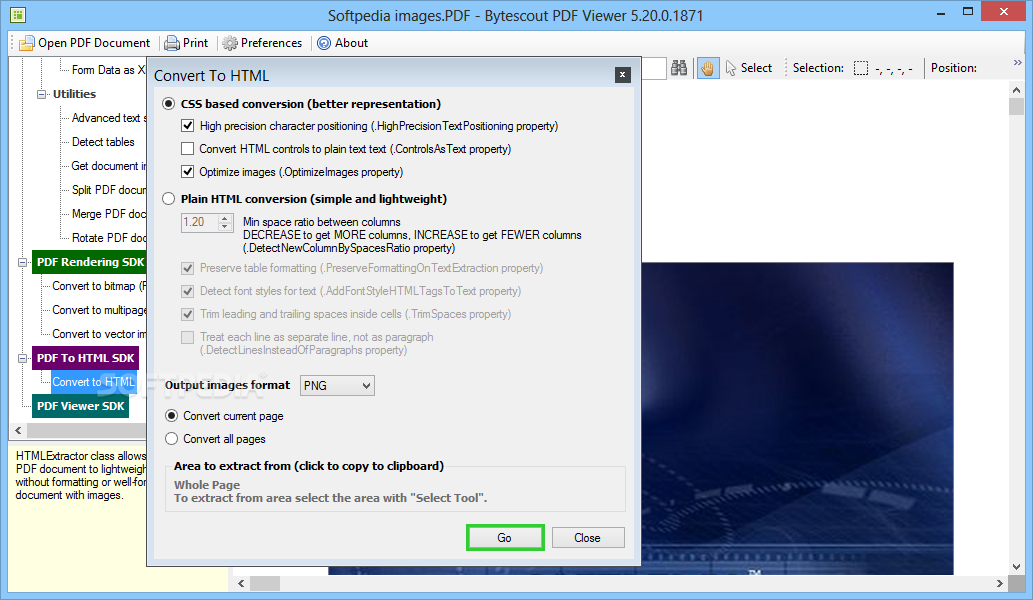The image size is (1033, 600).
Task: Click document horizontal scrollbar right arrow
Action: click(x=1000, y=584)
